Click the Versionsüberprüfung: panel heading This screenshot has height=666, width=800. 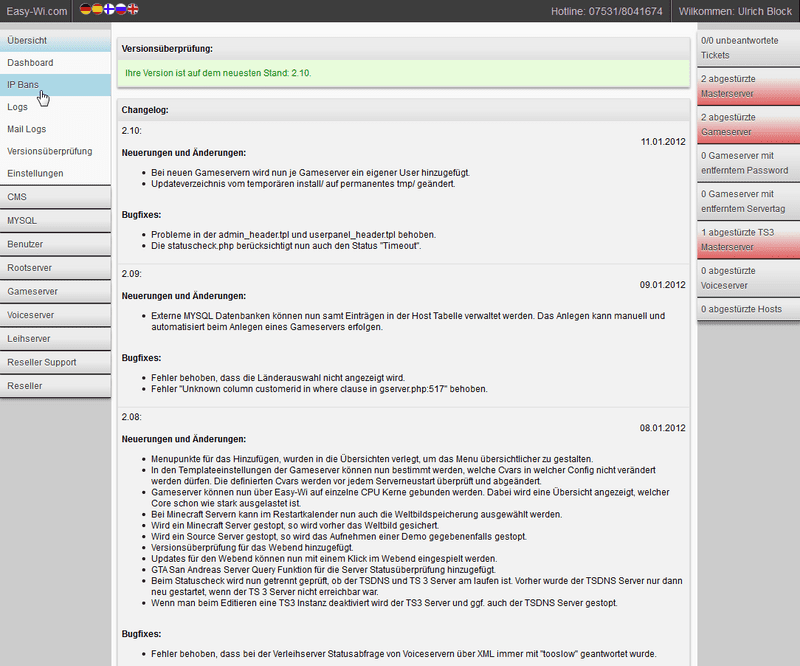tap(167, 49)
